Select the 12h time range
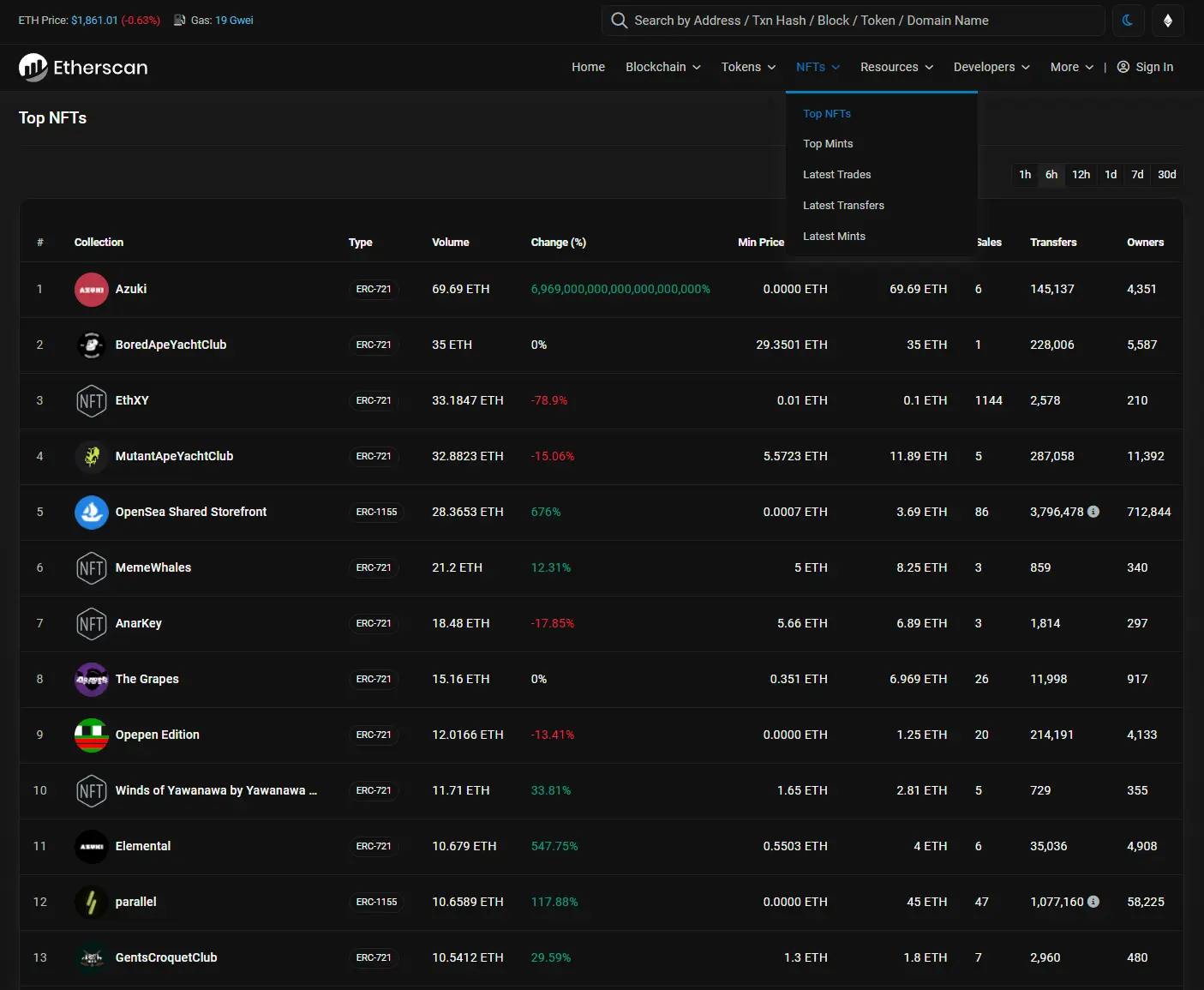The image size is (1204, 990). coord(1081,175)
